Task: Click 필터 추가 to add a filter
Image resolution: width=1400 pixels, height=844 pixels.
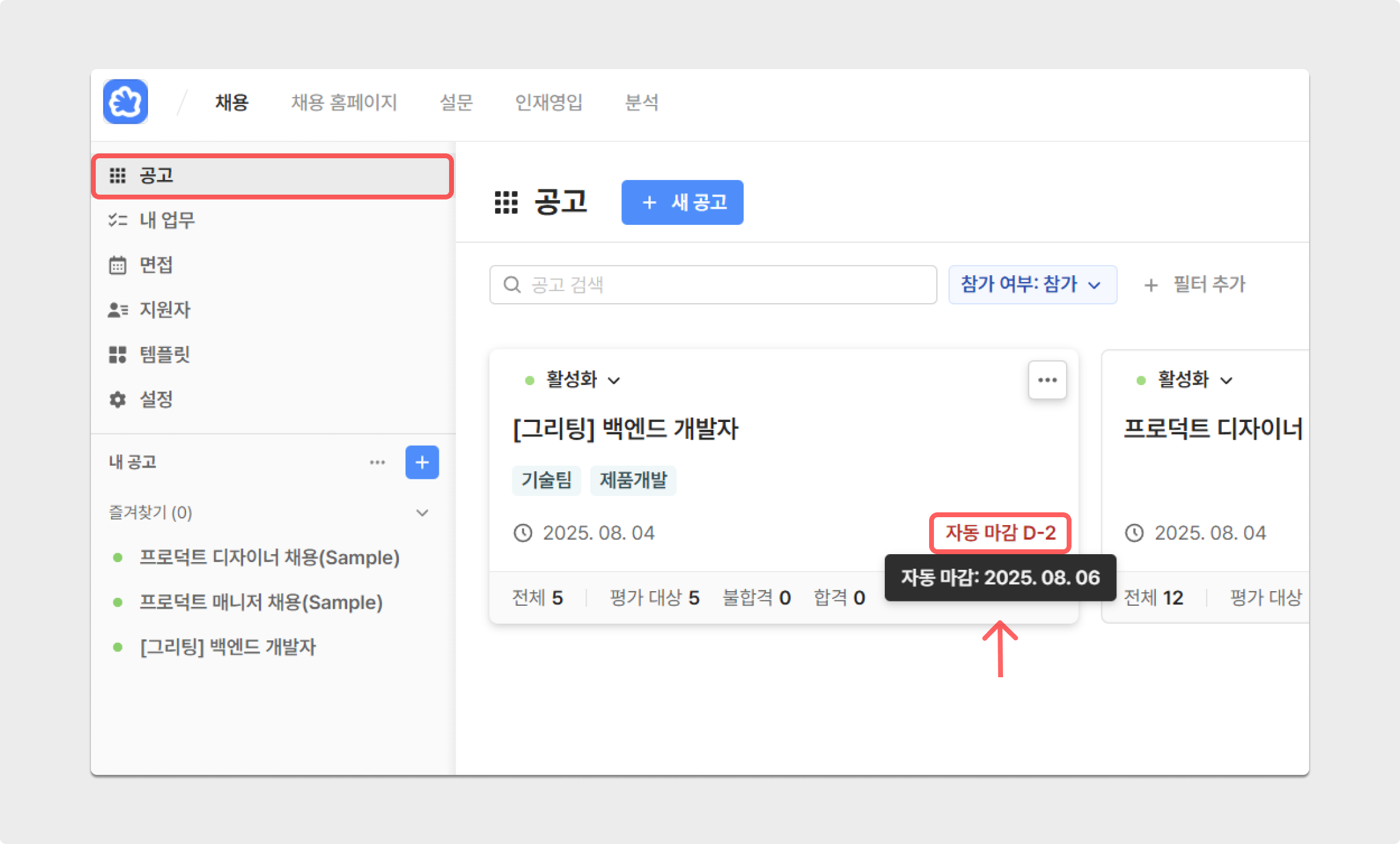Action: tap(1195, 284)
